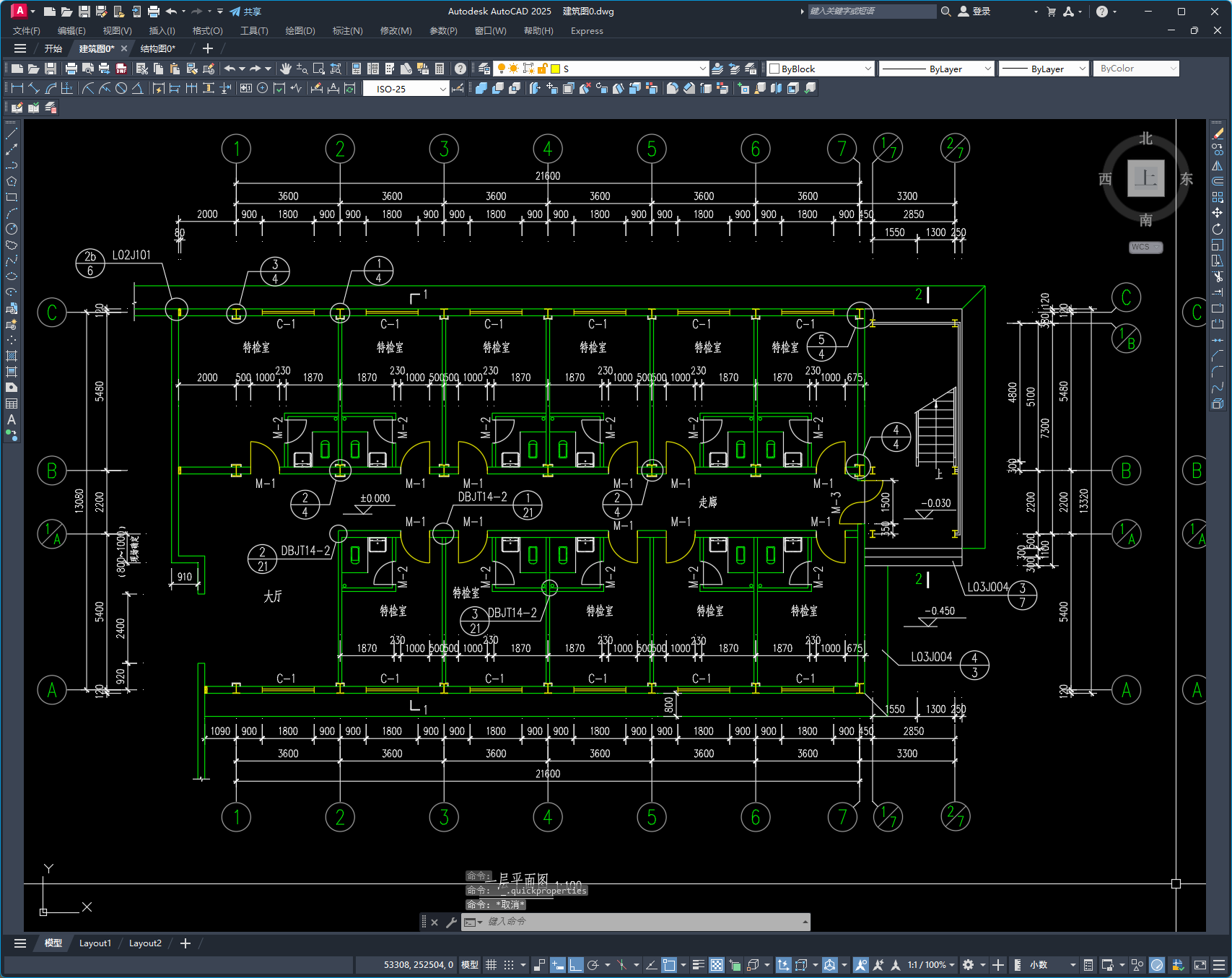The width and height of the screenshot is (1232, 978).
Task: Click the 开始 start tab
Action: (x=53, y=48)
